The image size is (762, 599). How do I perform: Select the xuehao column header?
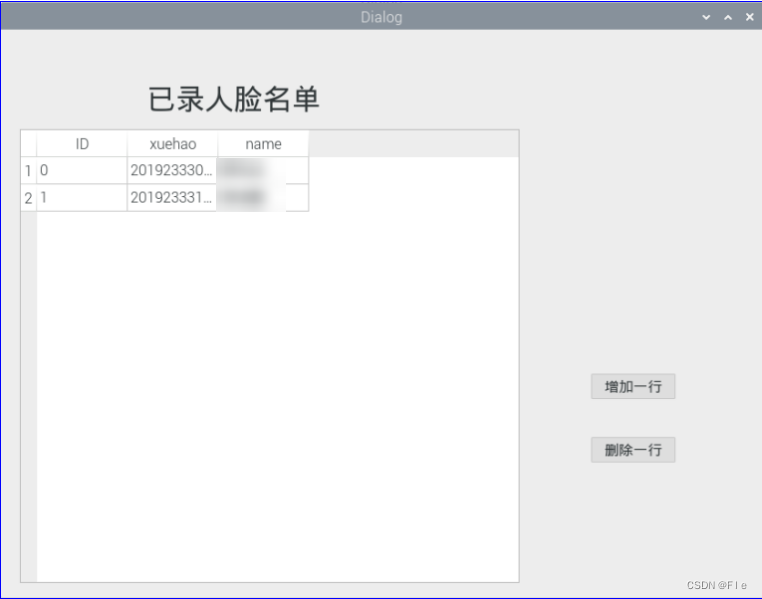(x=172, y=144)
